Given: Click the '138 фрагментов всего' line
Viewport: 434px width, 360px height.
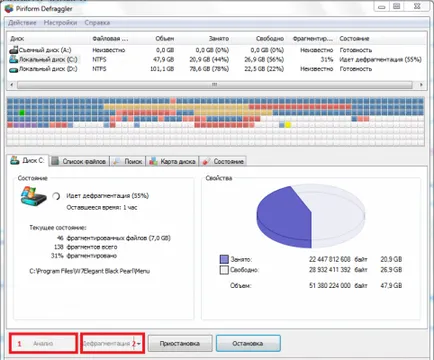Looking at the screenshot, I should (x=85, y=247).
